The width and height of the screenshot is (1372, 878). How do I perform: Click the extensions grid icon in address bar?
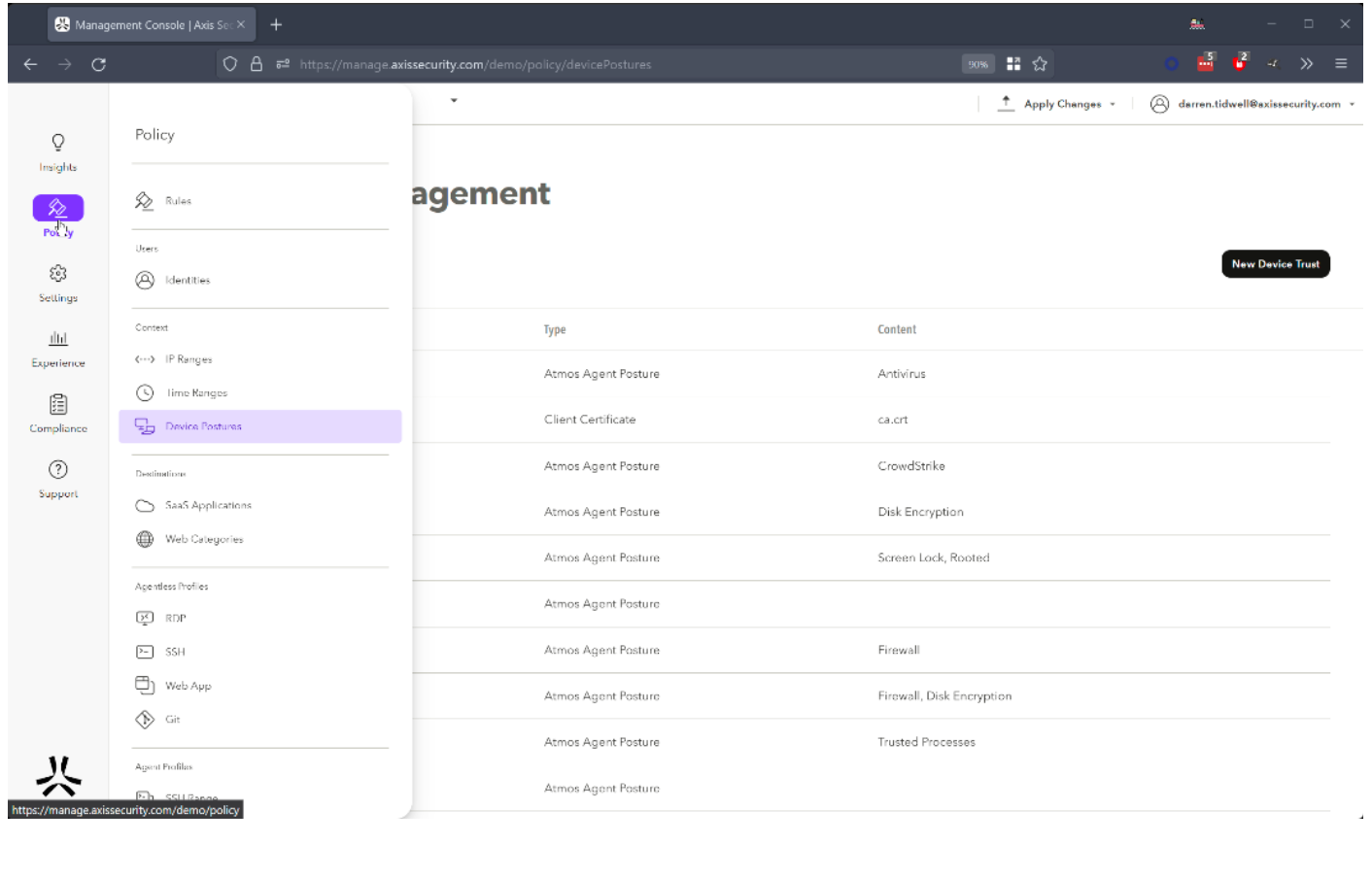1013,64
